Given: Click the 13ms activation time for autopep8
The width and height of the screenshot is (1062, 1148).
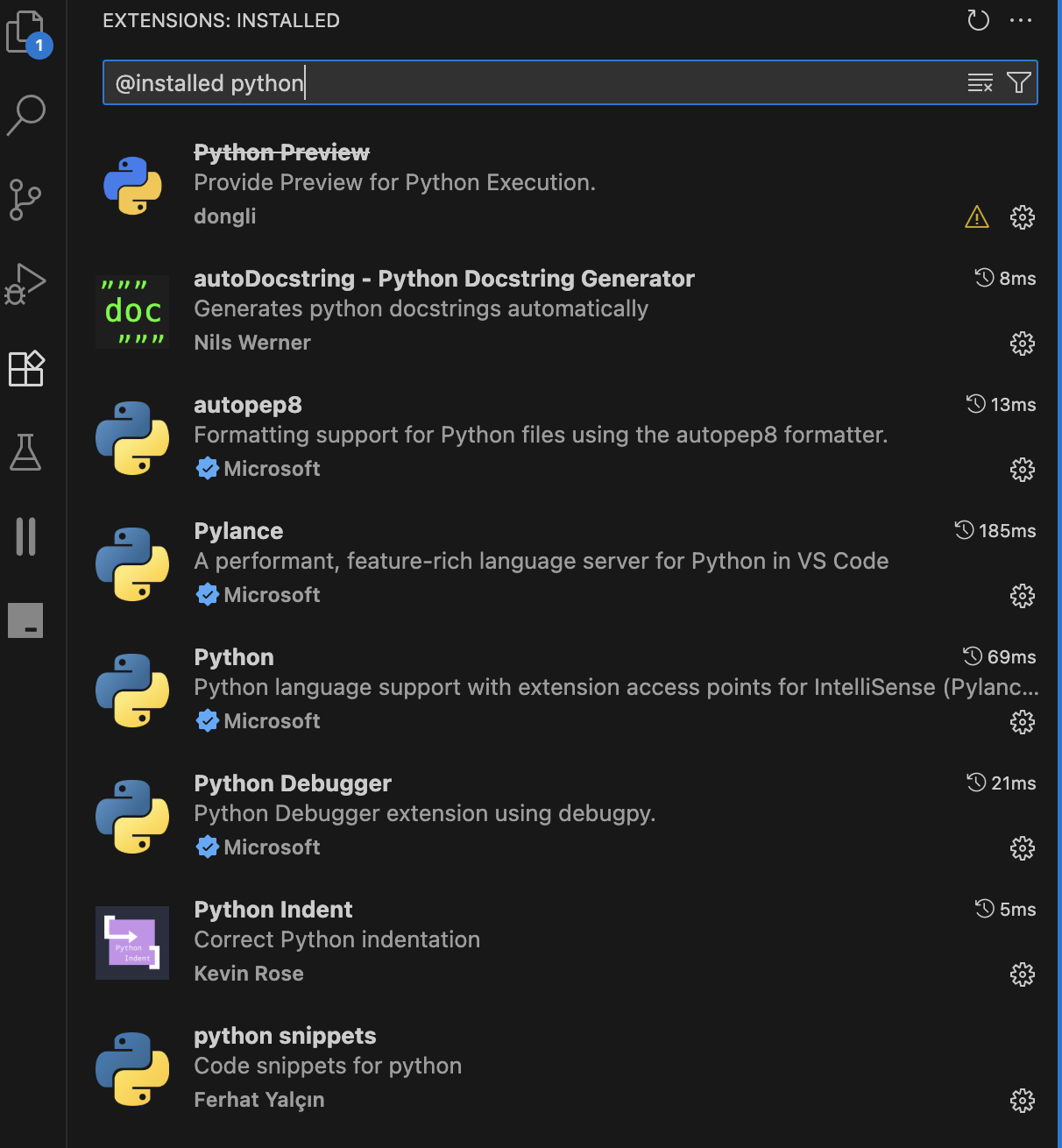Looking at the screenshot, I should coord(1002,405).
